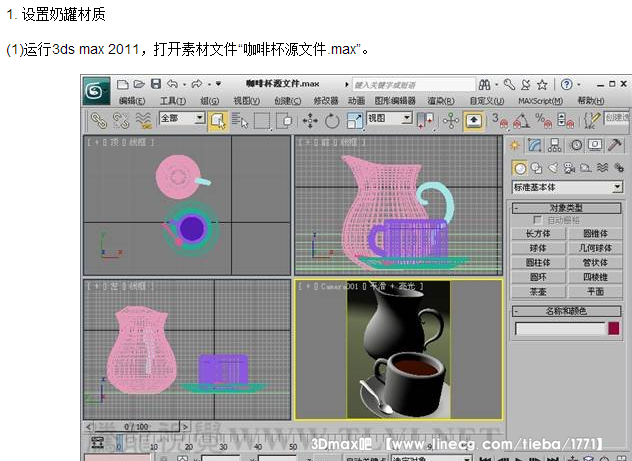Switch to the Hierarchy panel tab
Viewport: 632px width, 461px height.
[555, 145]
